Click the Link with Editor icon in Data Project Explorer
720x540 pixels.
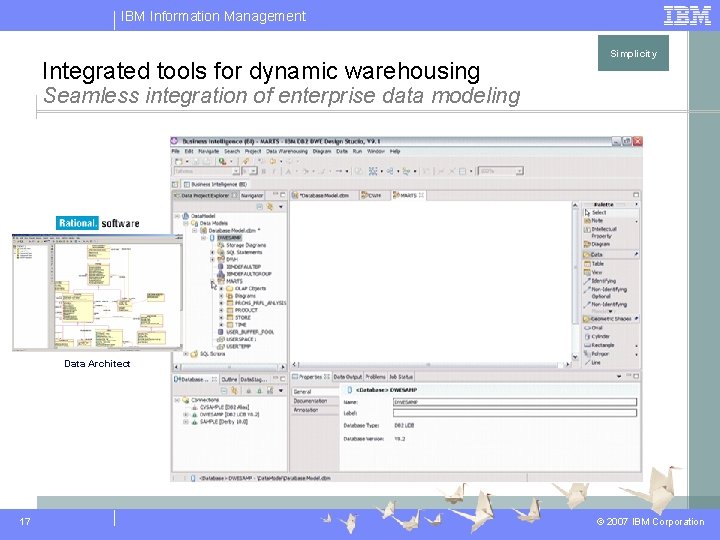click(270, 207)
